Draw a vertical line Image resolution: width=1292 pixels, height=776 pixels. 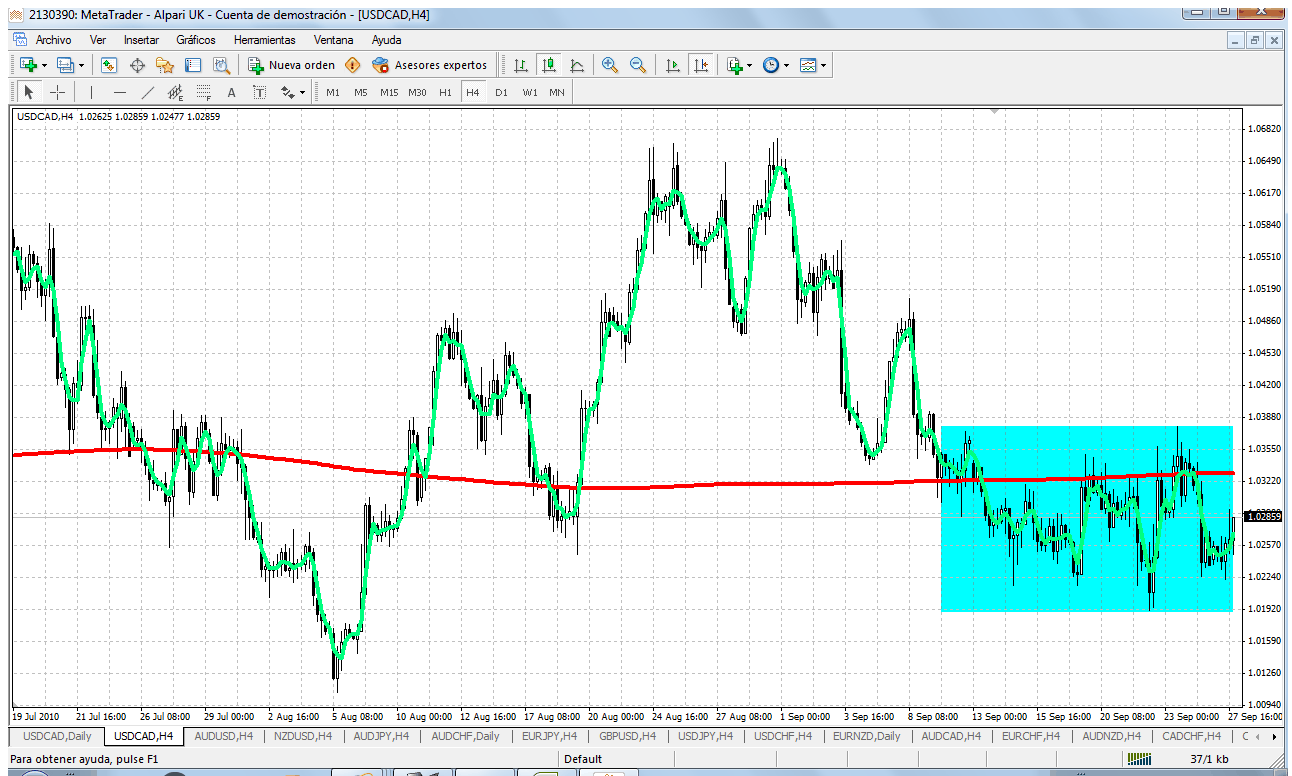pyautogui.click(x=91, y=92)
